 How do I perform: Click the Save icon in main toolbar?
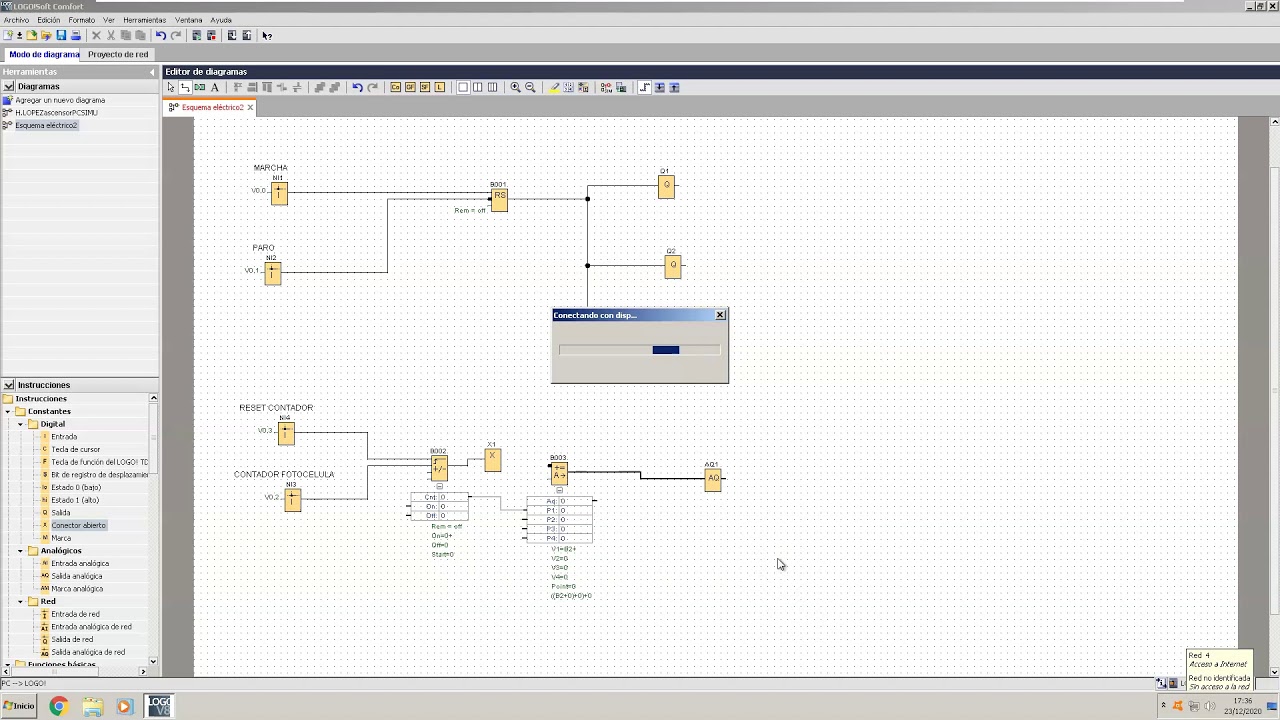coord(61,35)
